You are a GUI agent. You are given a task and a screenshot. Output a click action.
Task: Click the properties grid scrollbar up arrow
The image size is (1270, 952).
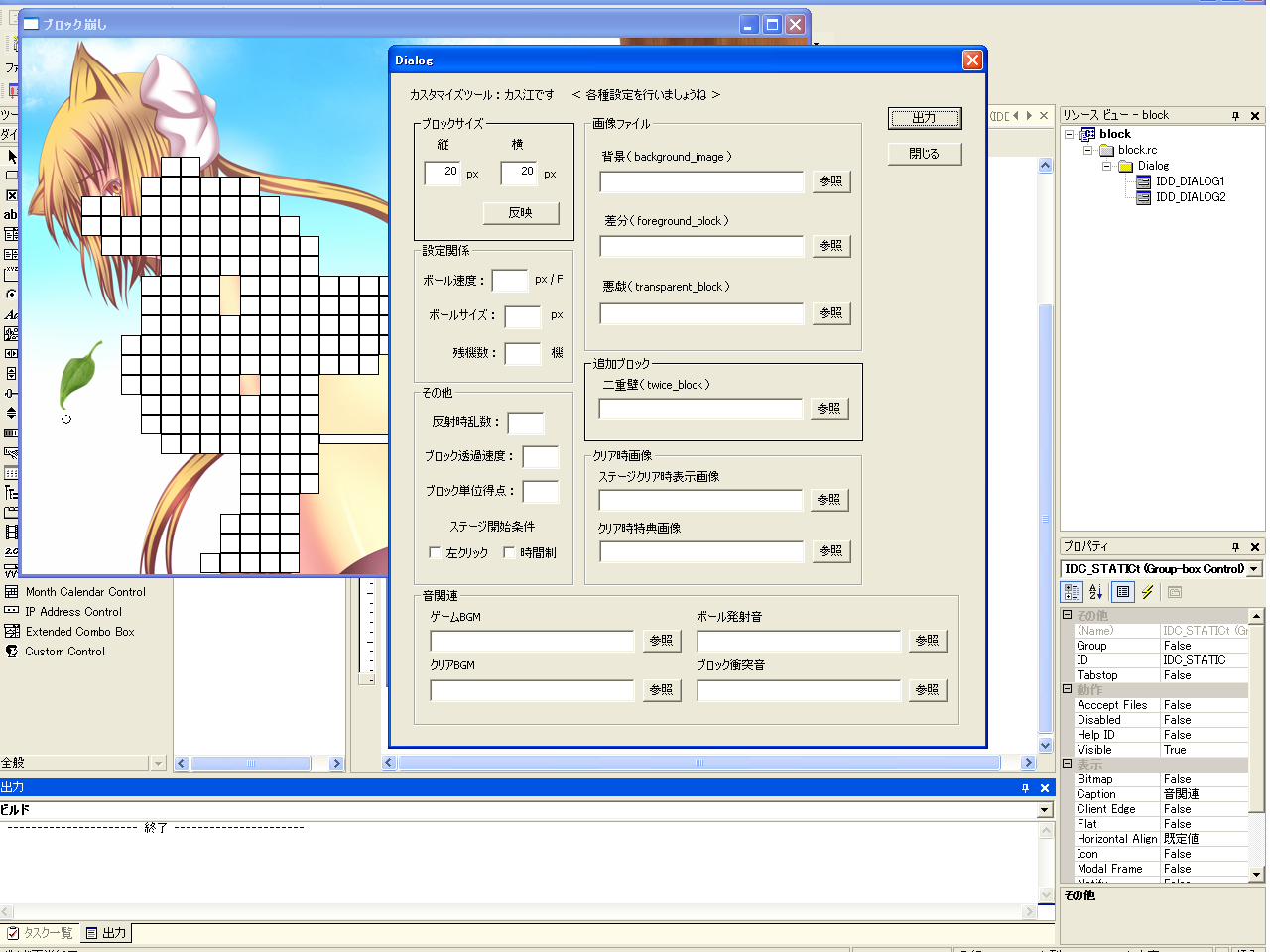[x=1256, y=616]
